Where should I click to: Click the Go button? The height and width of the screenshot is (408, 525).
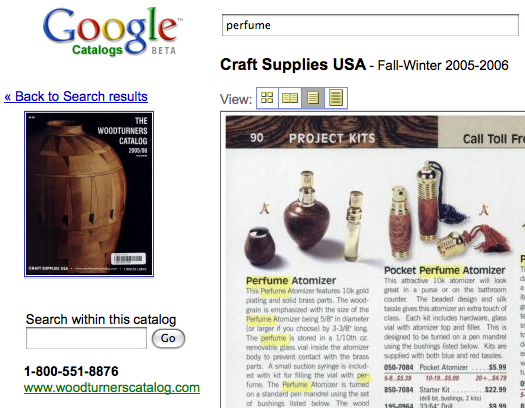[x=168, y=338]
